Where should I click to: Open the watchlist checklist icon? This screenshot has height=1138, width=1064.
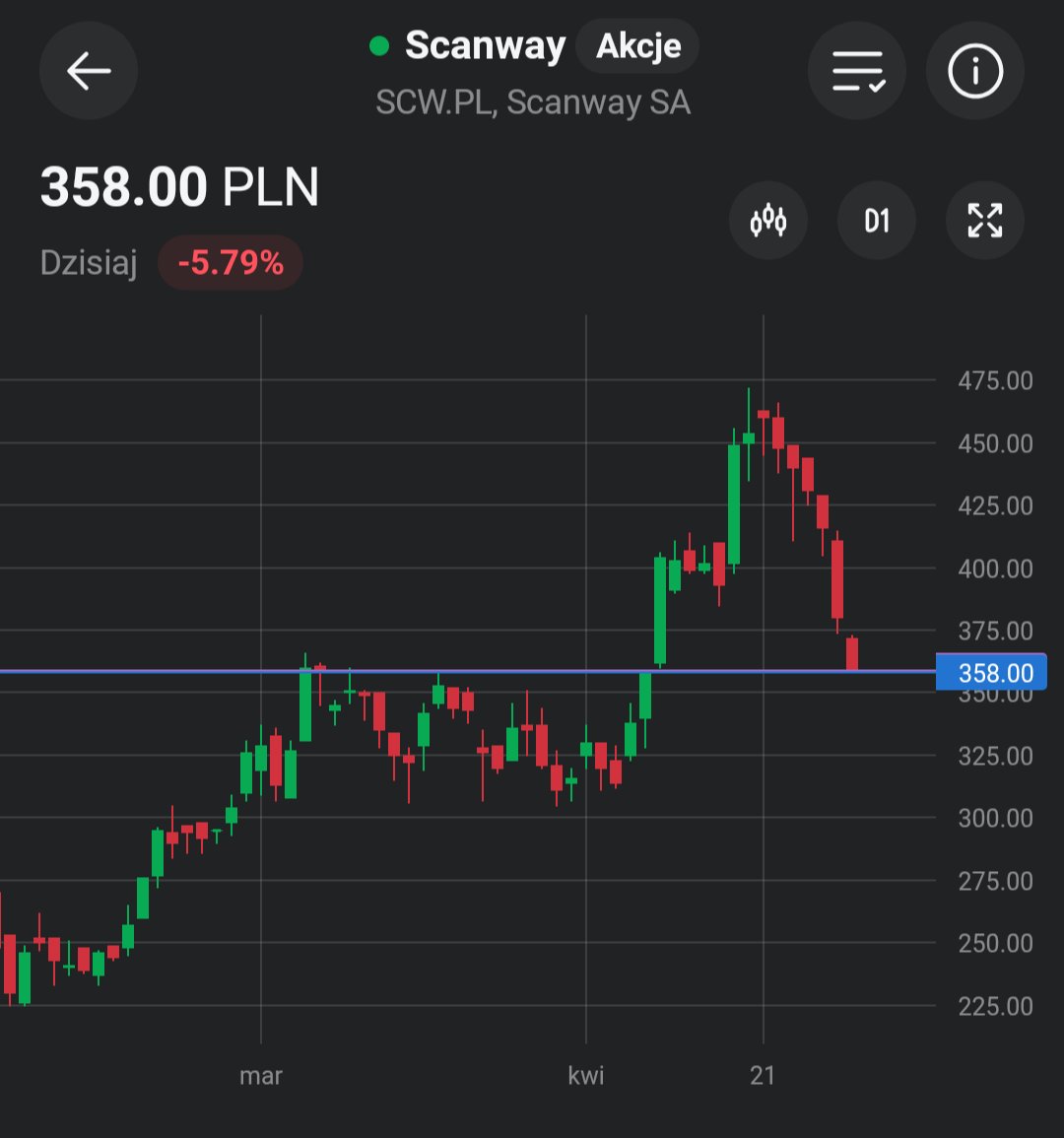[857, 70]
